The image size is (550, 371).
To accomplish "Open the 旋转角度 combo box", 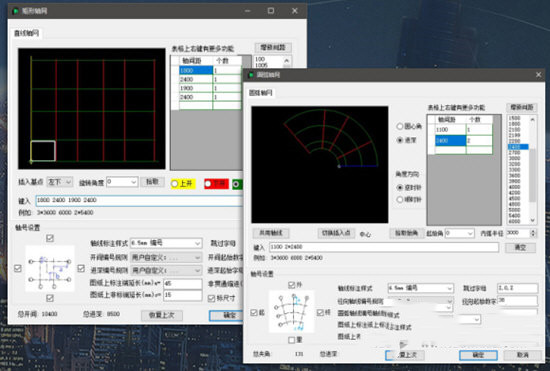I will 122,182.
